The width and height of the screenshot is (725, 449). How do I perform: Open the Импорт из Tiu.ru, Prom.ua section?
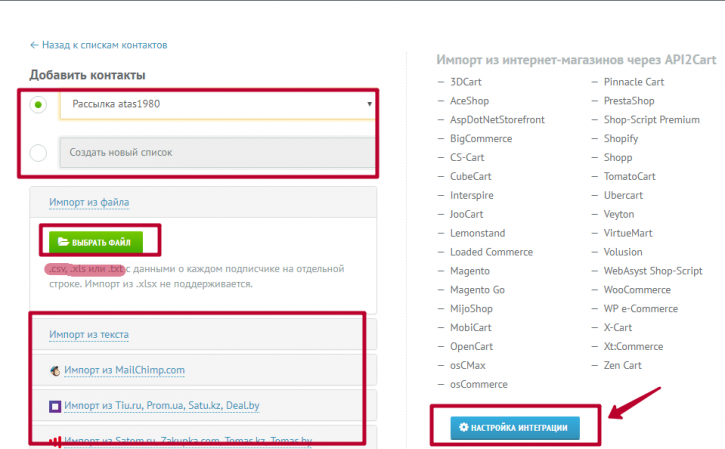pyautogui.click(x=162, y=406)
